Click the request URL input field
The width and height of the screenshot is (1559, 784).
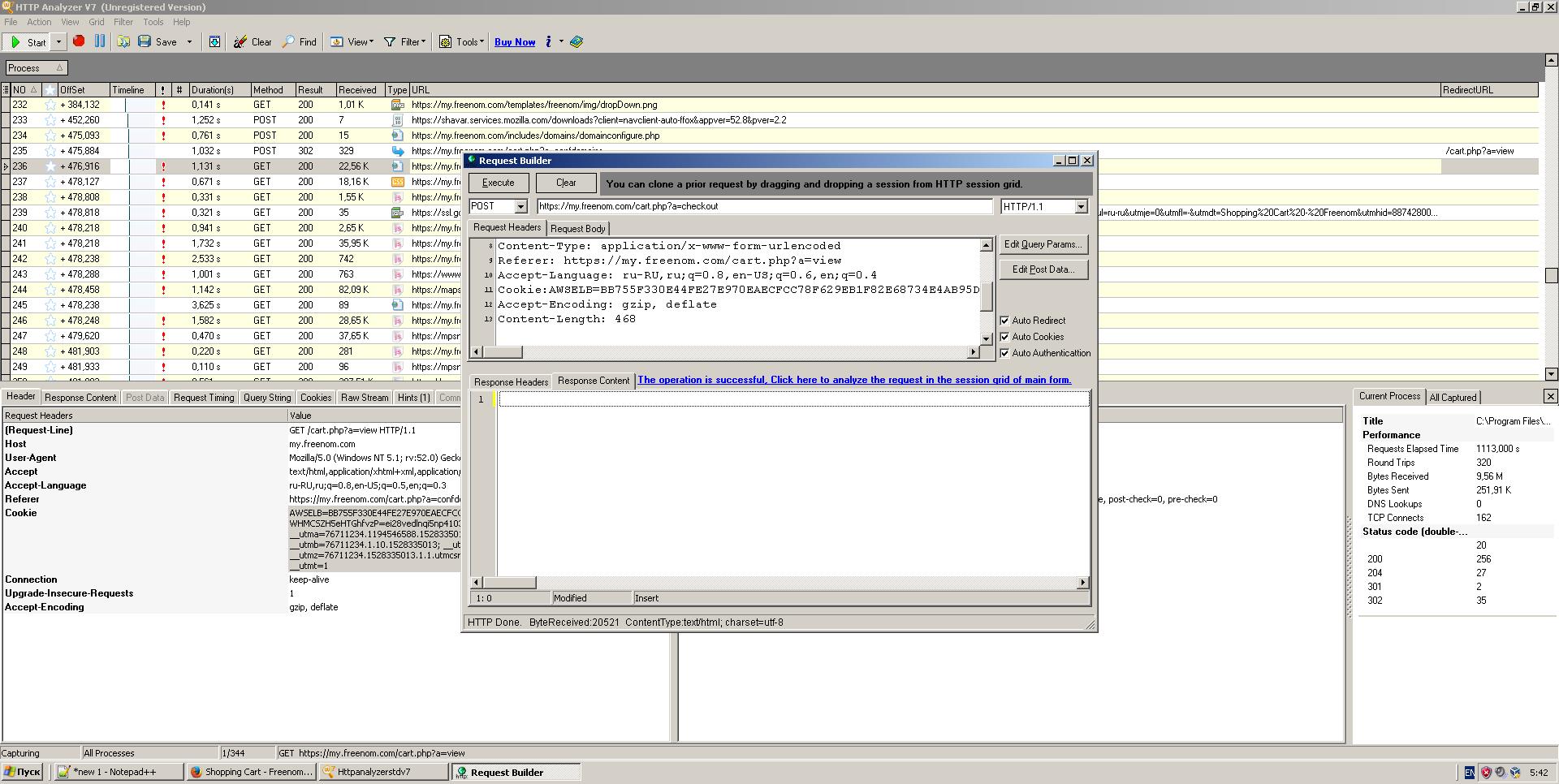[x=763, y=206]
